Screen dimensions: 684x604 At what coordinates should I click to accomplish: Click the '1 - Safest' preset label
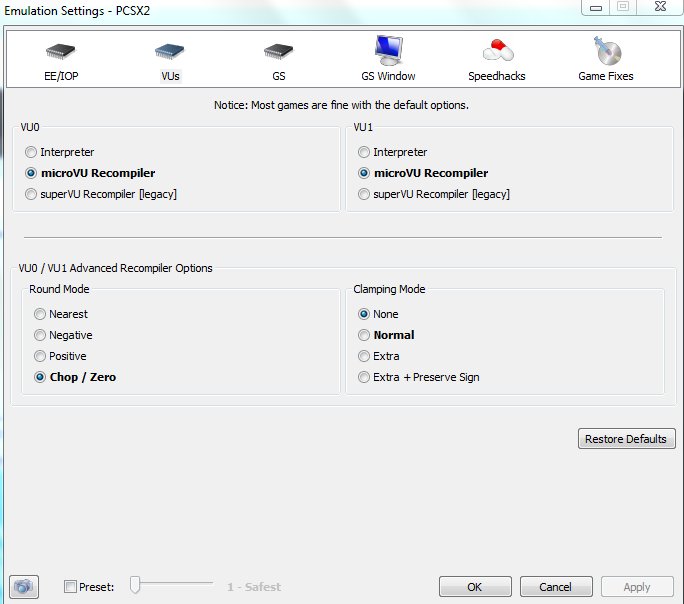click(x=254, y=587)
